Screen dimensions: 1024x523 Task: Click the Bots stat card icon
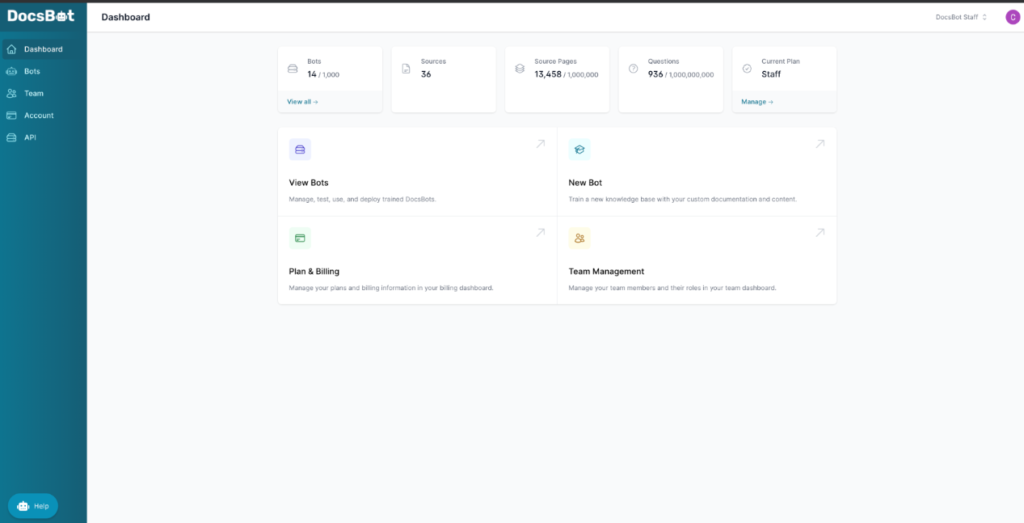click(293, 69)
